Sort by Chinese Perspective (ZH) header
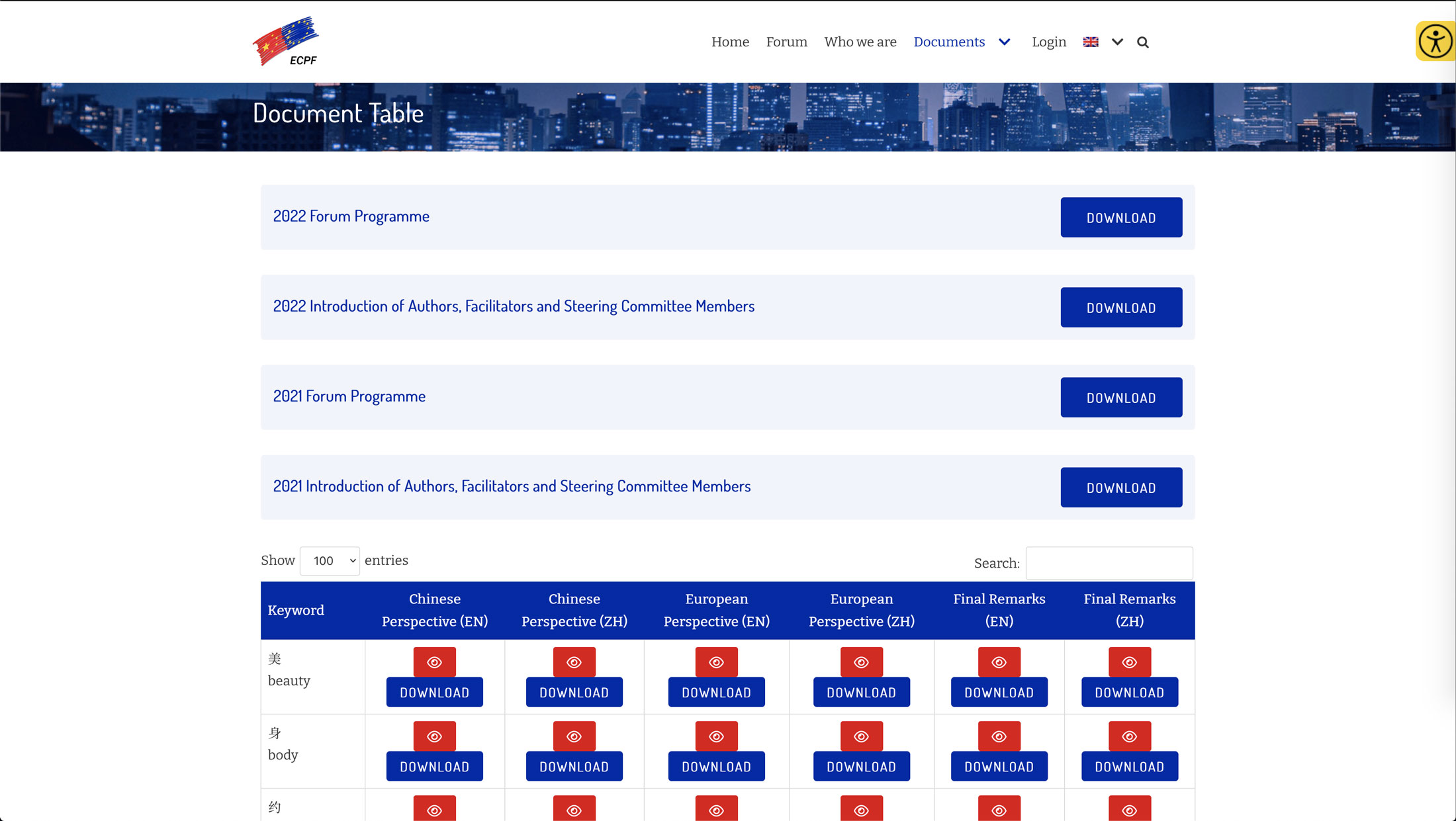Viewport: 1456px width, 821px height. point(574,610)
